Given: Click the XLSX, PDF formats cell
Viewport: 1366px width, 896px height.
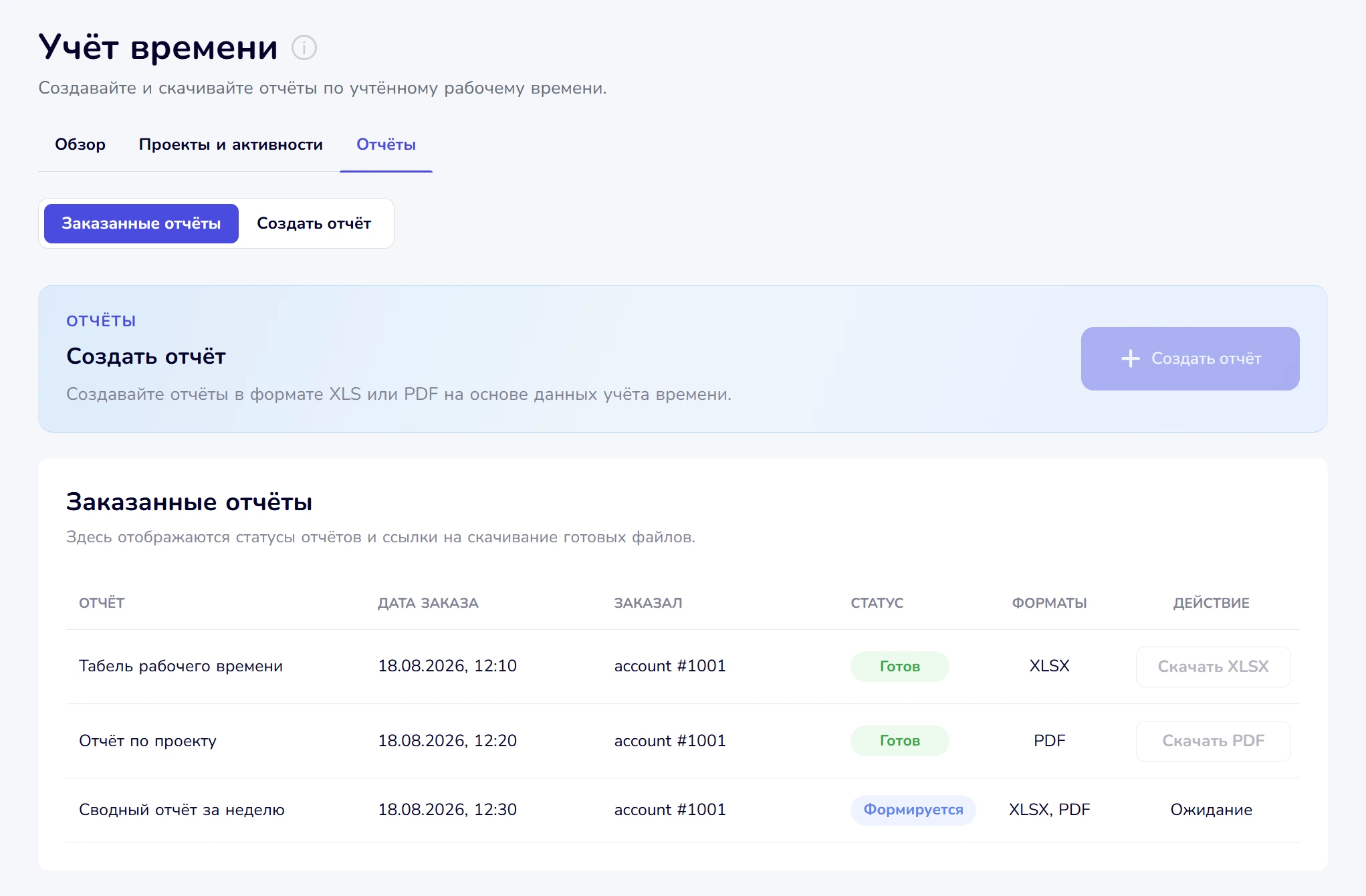Looking at the screenshot, I should [1049, 810].
